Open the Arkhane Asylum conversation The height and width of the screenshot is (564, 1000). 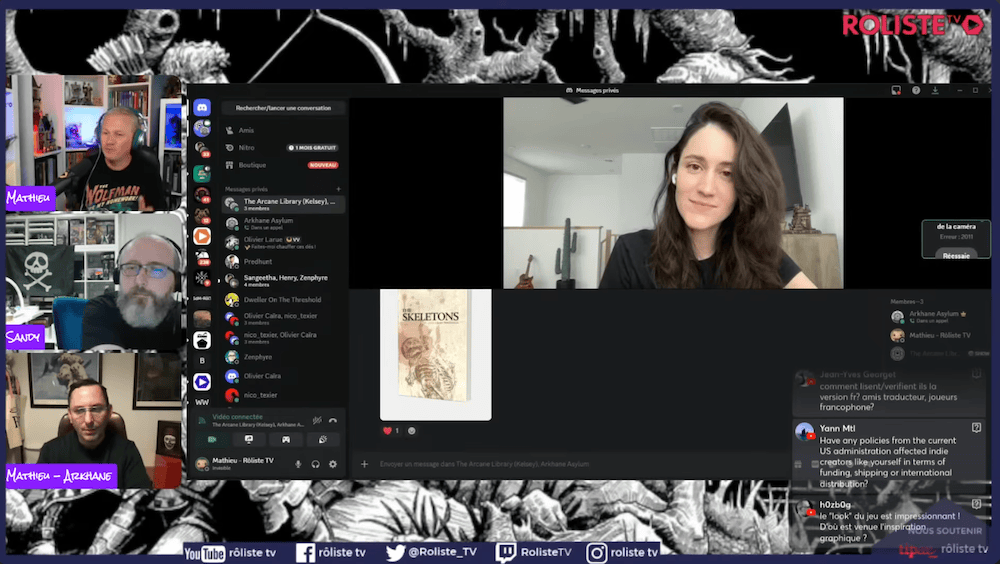pos(268,220)
